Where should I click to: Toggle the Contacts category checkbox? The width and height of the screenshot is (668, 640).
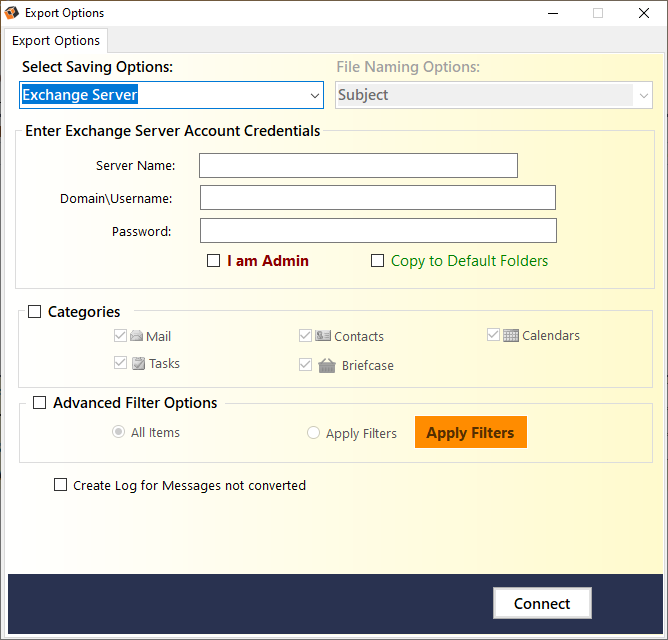coord(305,336)
